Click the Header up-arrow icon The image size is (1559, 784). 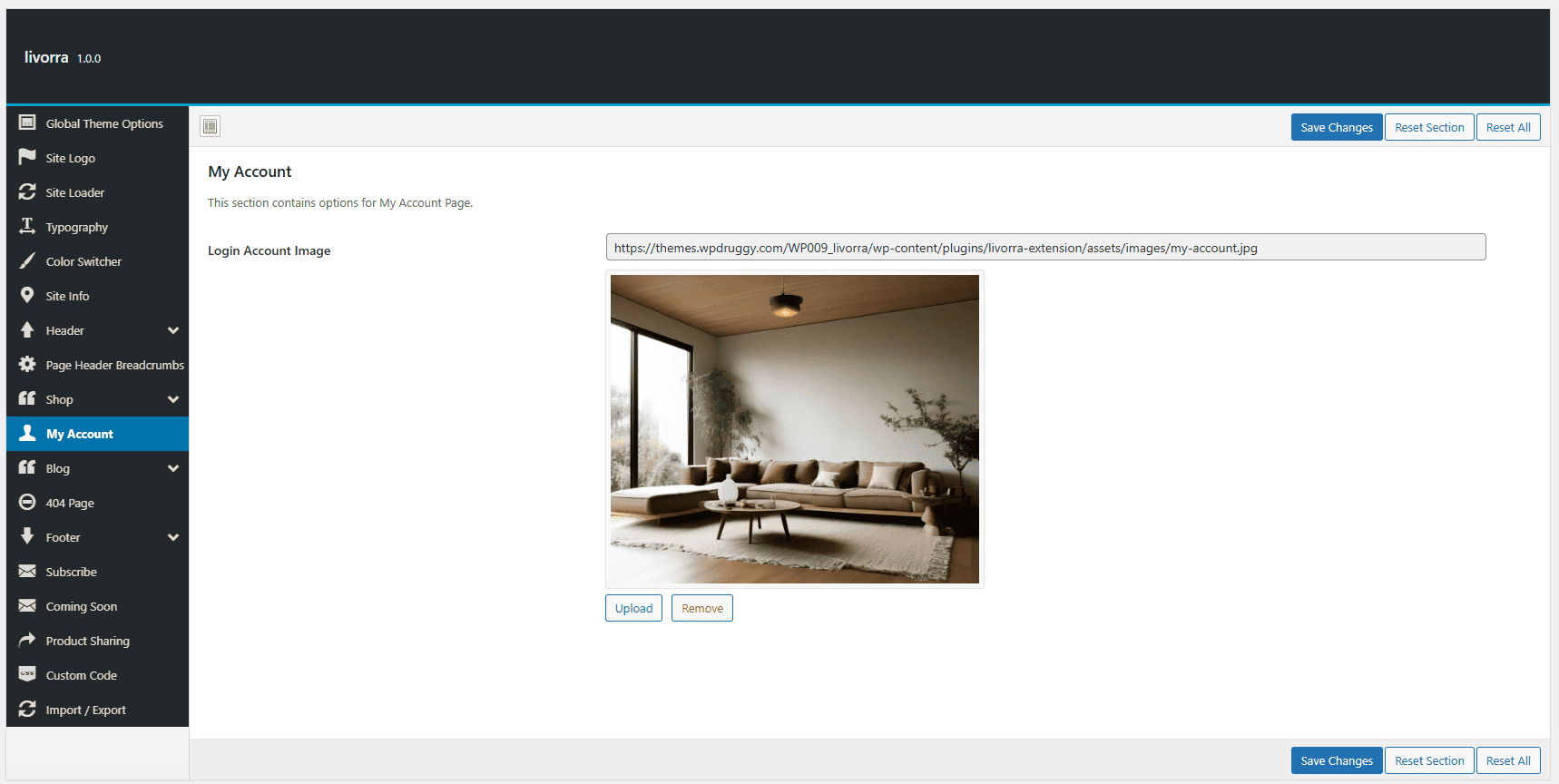pos(27,329)
